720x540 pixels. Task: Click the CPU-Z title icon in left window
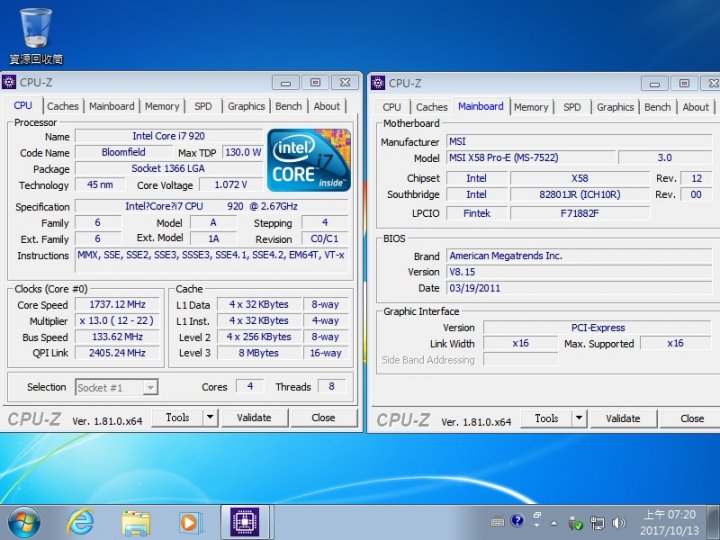point(9,82)
